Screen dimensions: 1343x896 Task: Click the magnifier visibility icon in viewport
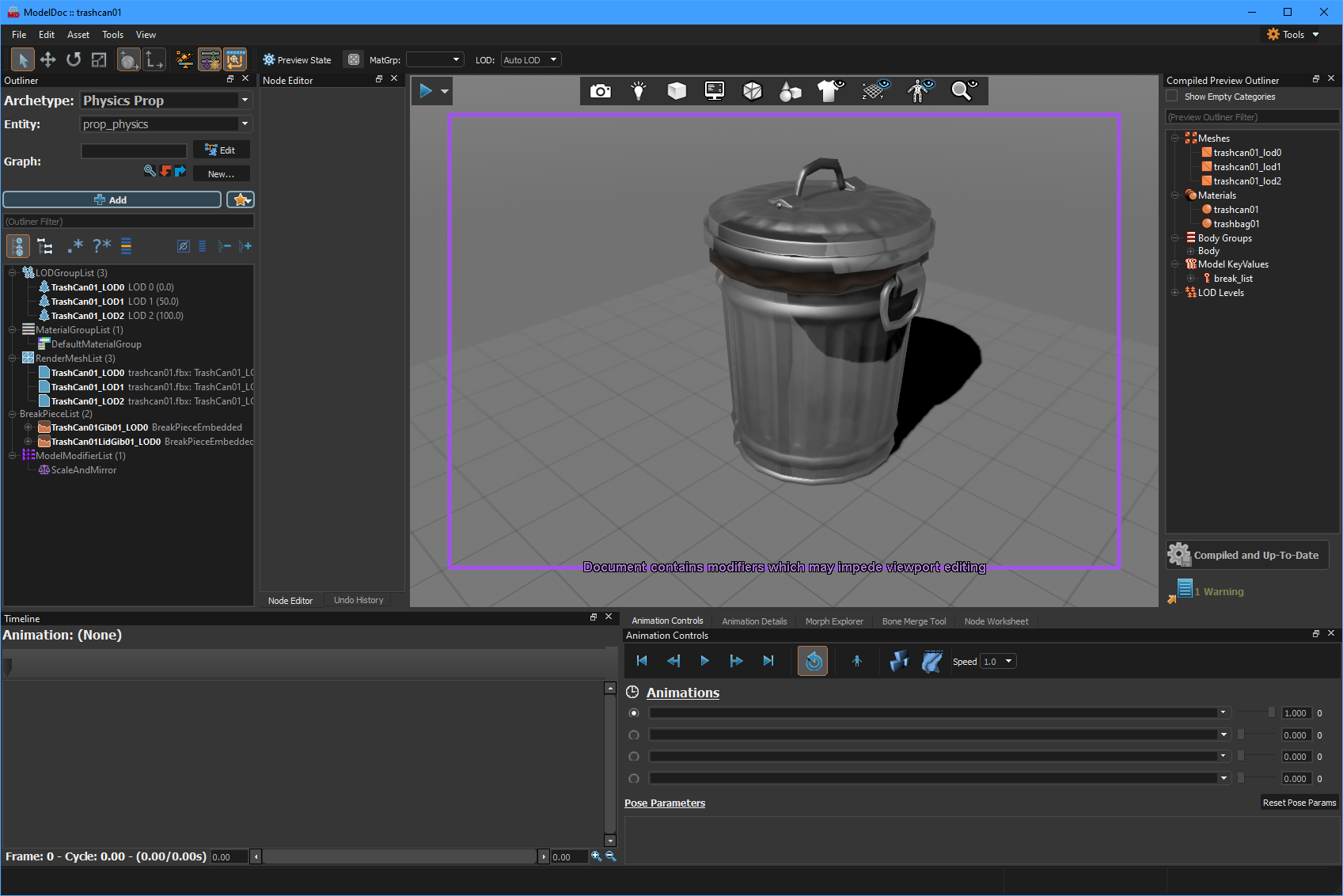(963, 91)
